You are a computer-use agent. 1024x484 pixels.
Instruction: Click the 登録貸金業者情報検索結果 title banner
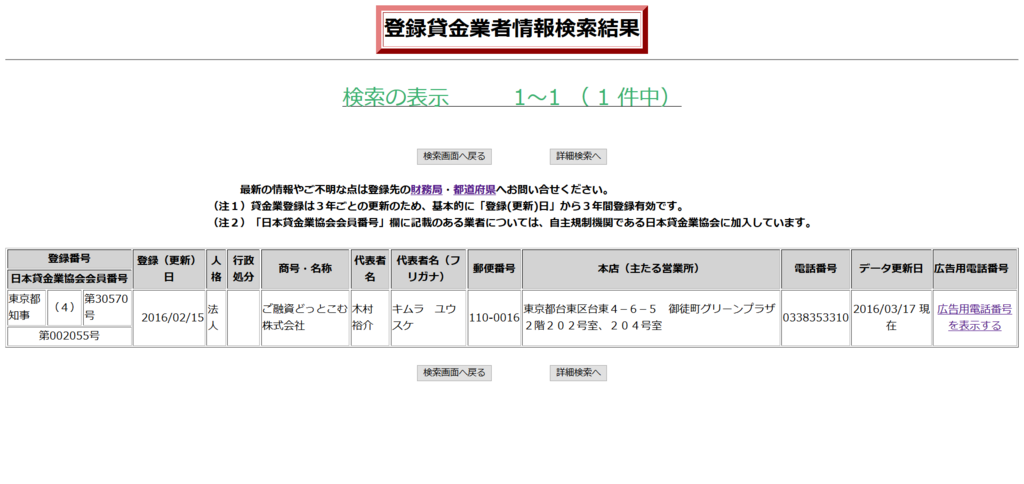click(512, 29)
